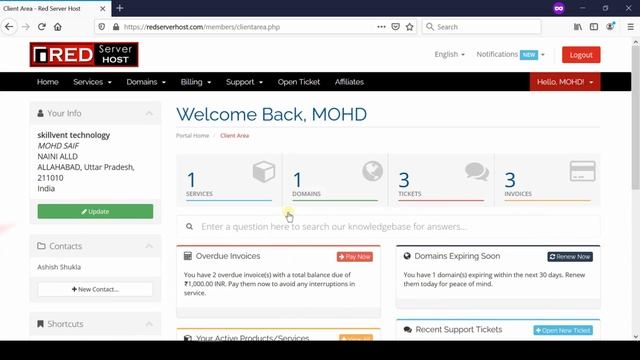Click the NEW badge beside Notifications
The height and width of the screenshot is (360, 640).
529,55
